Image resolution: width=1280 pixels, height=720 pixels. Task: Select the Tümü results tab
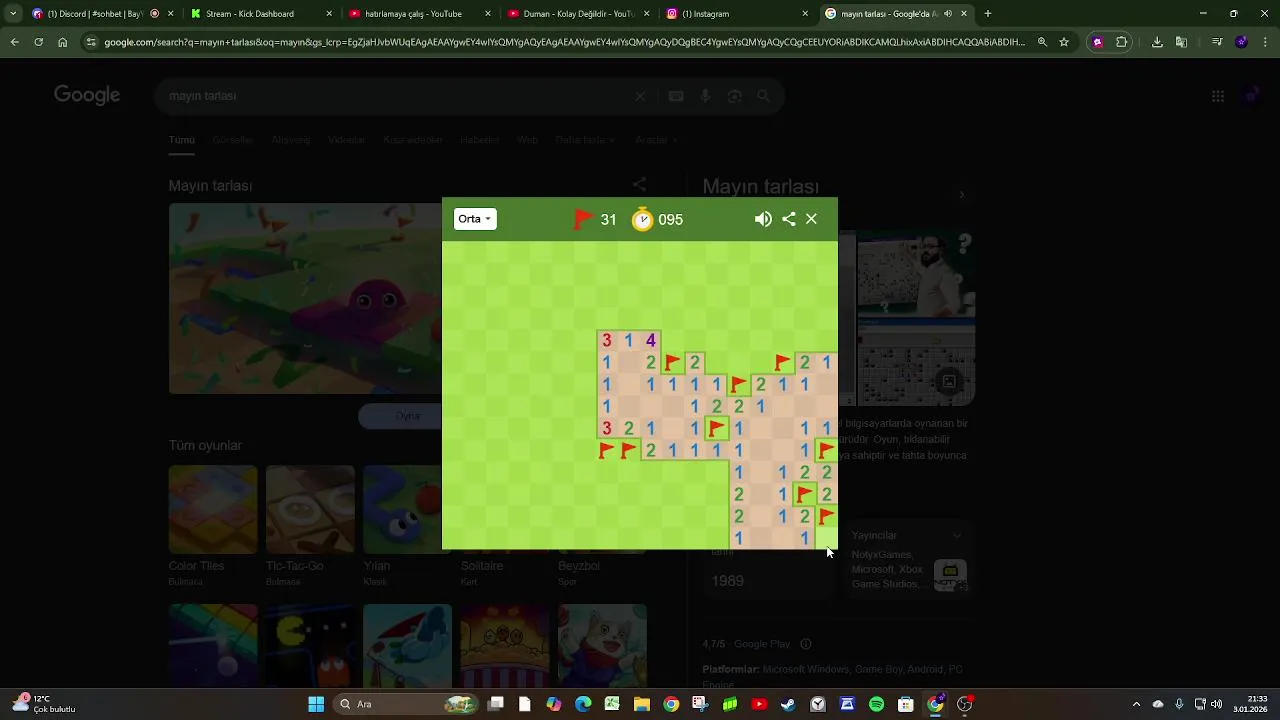pyautogui.click(x=181, y=140)
